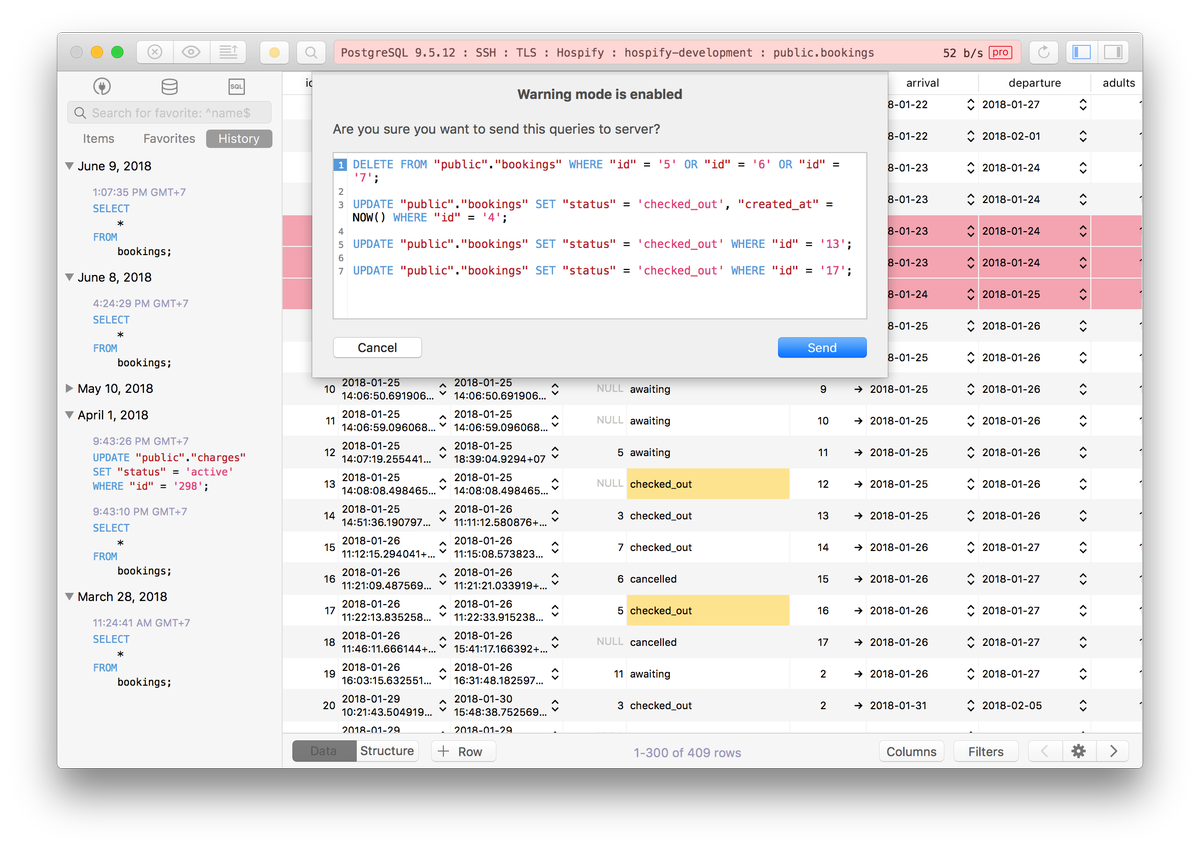
Task: Click the PostgreSQL connection info bar
Action: [675, 52]
